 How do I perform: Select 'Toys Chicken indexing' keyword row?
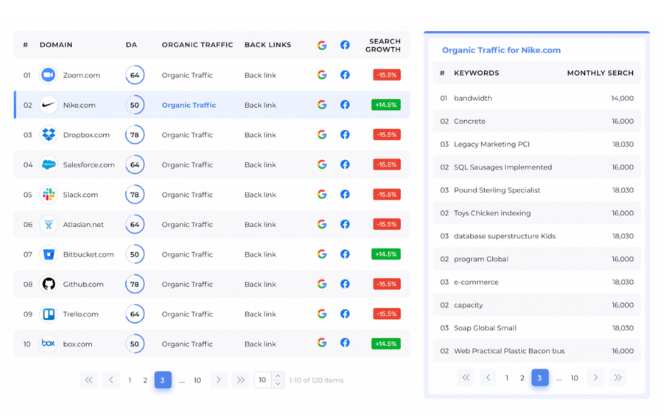tap(536, 213)
